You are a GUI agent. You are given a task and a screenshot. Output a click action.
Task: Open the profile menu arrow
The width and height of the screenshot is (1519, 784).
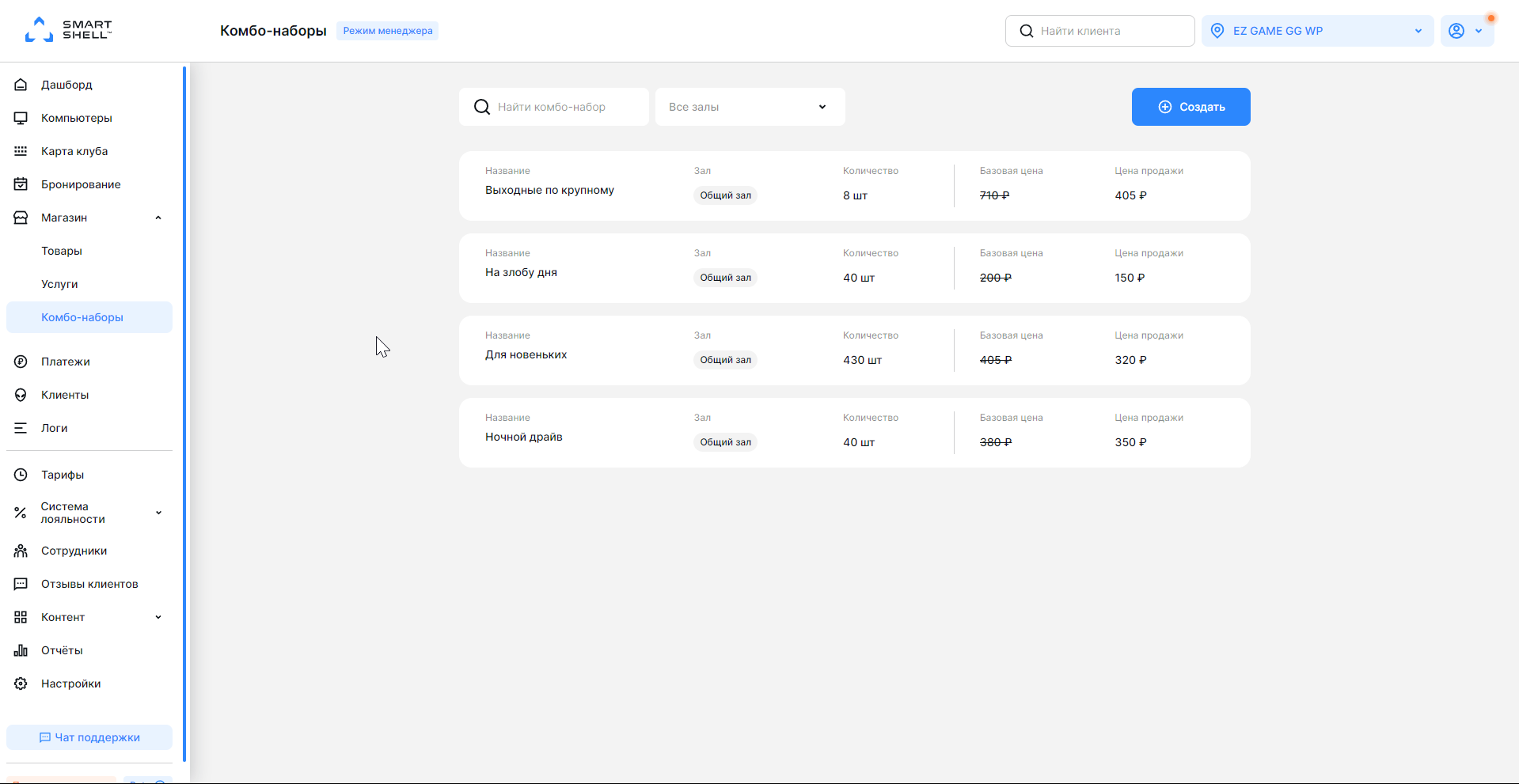click(x=1479, y=31)
